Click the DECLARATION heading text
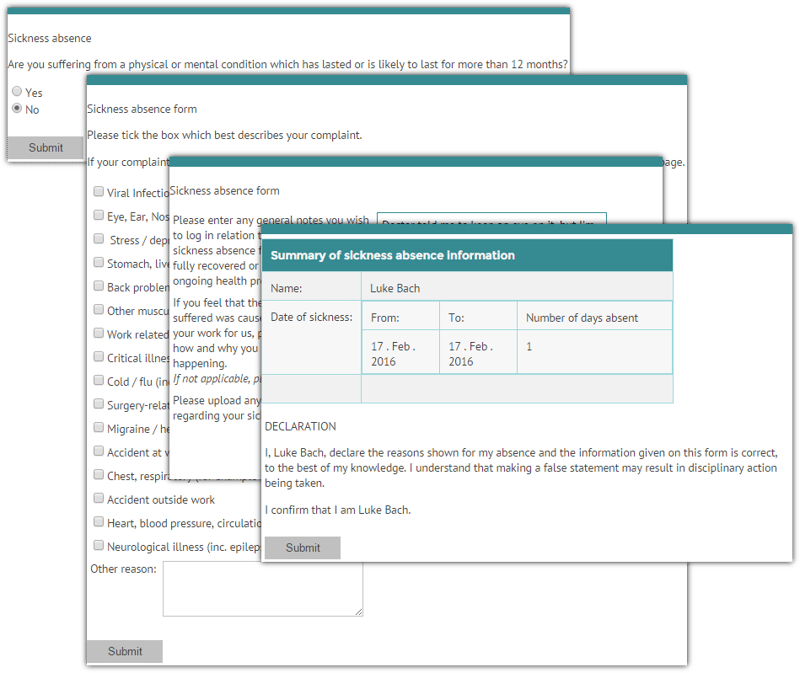This screenshot has width=800, height=673. (300, 427)
